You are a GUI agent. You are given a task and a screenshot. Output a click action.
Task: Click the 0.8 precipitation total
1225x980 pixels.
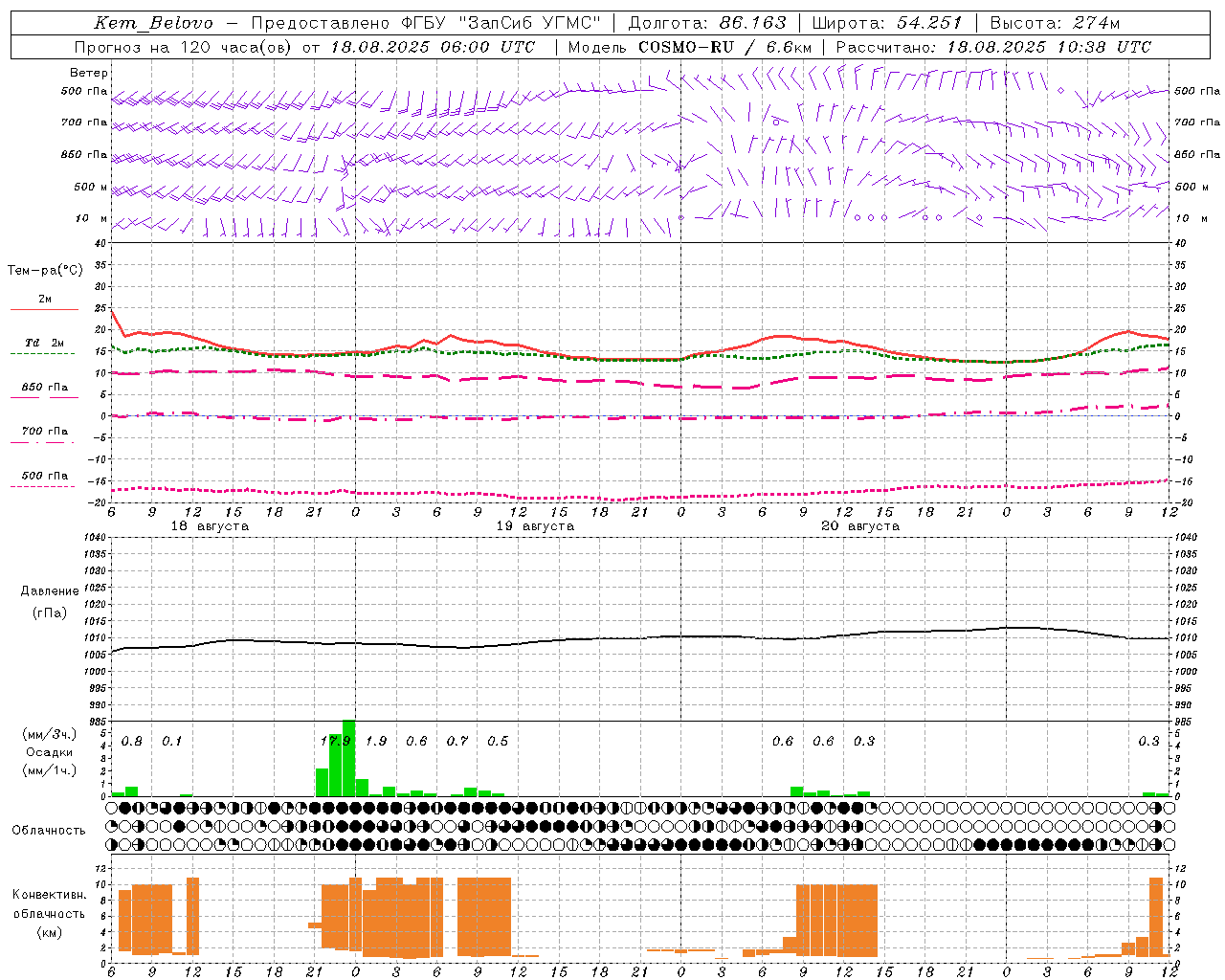132,741
